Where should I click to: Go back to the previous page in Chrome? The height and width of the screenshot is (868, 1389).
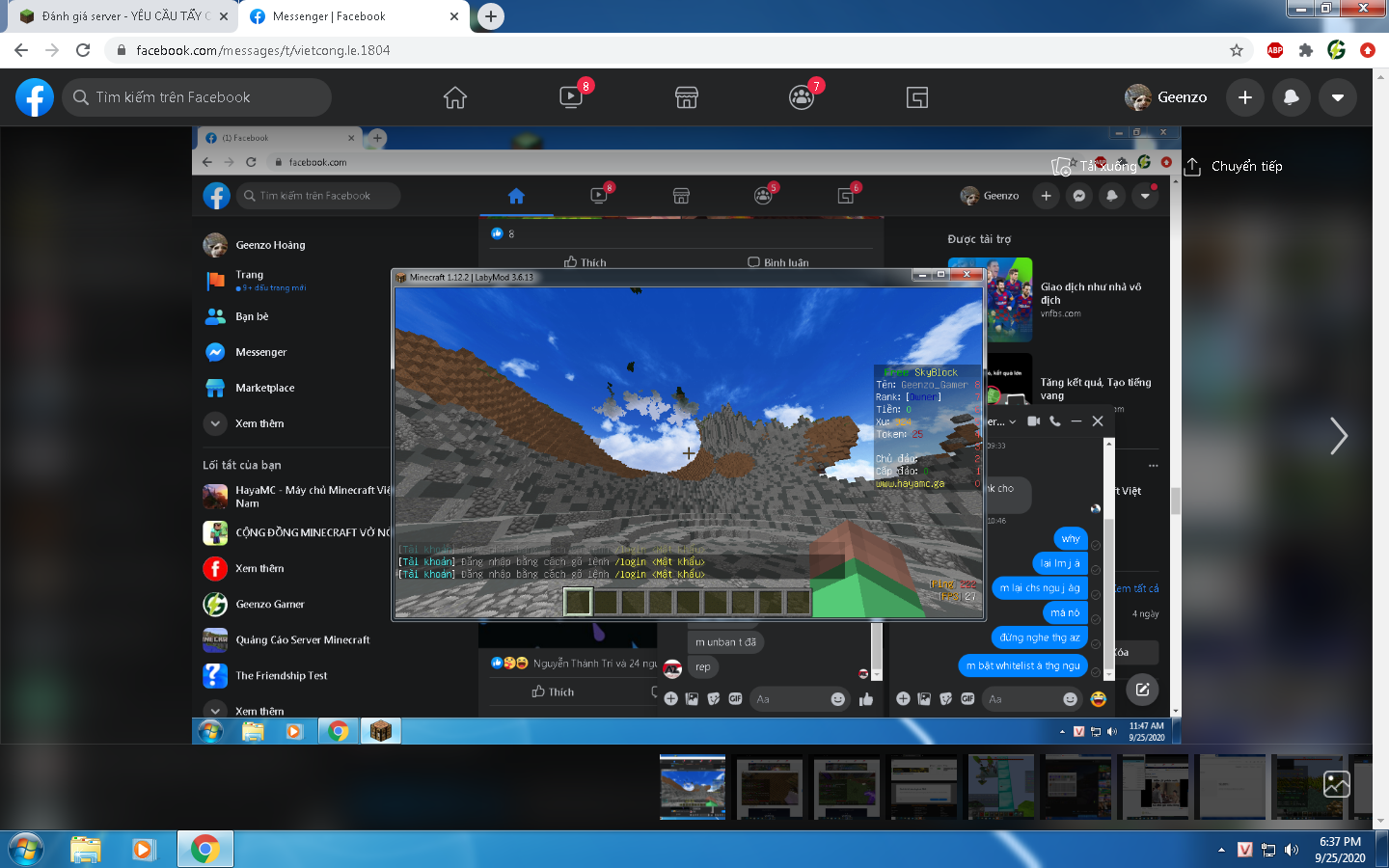(21, 50)
